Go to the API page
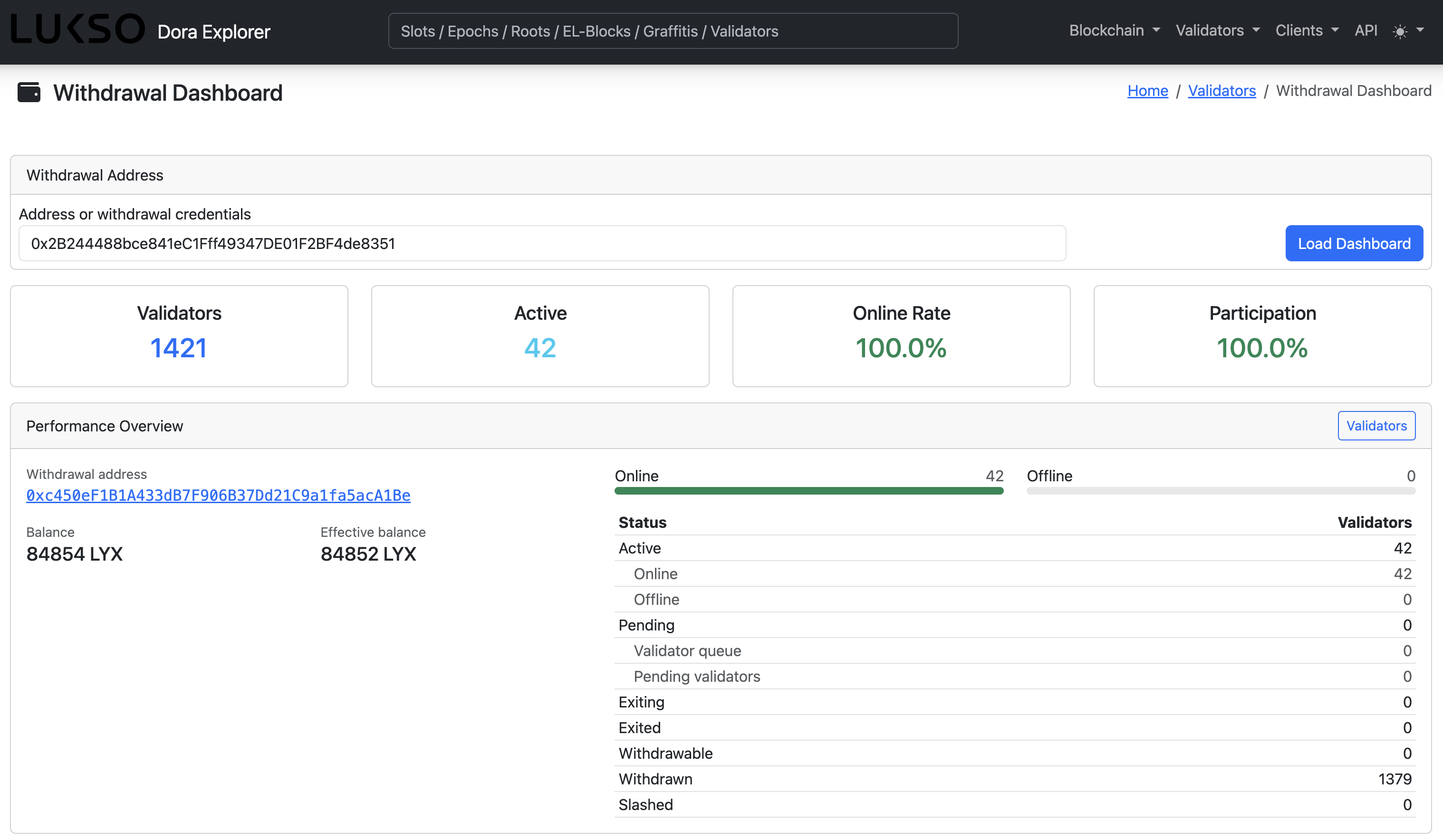The height and width of the screenshot is (840, 1443). click(1366, 30)
